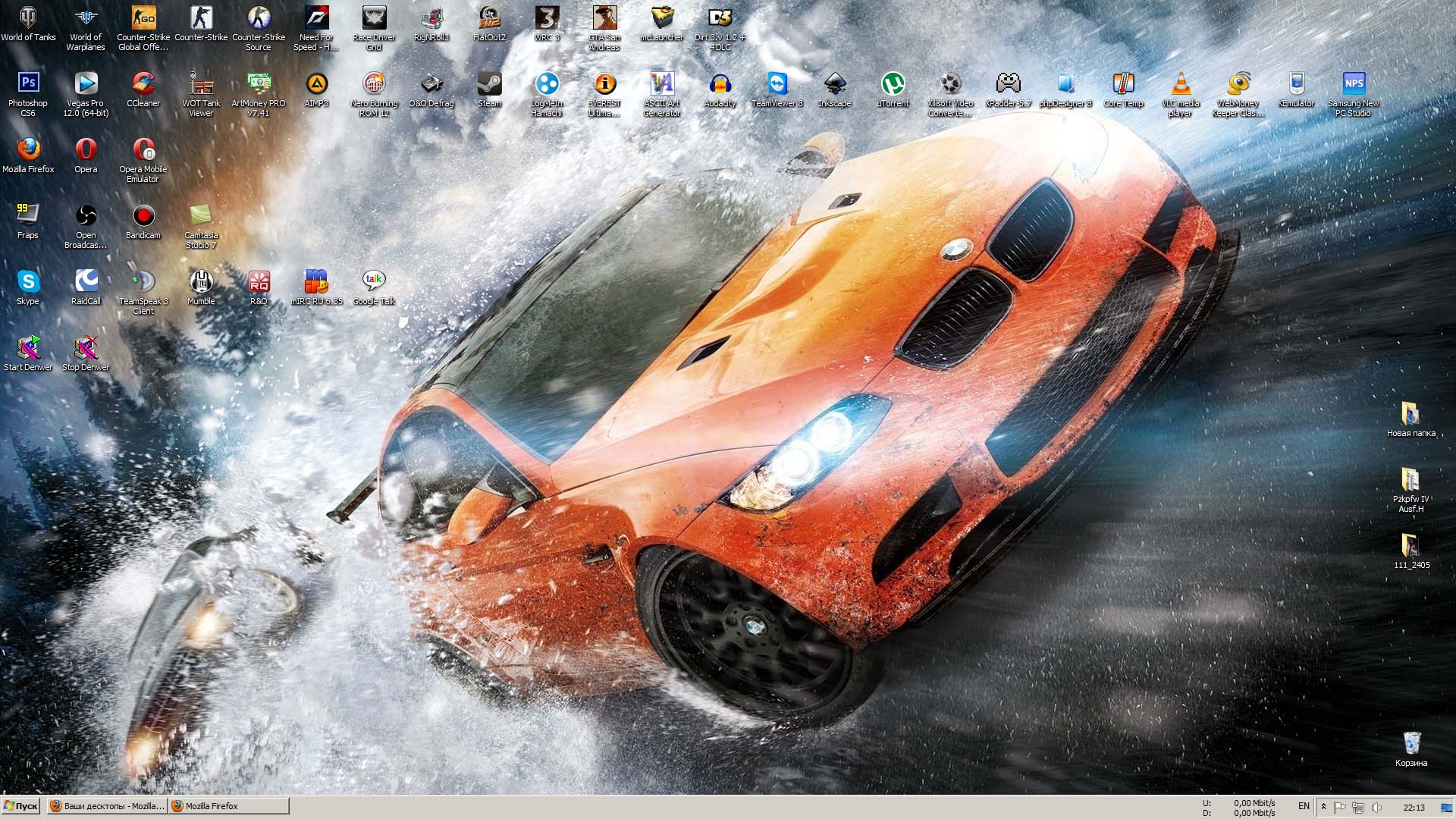Image resolution: width=1456 pixels, height=819 pixels.
Task: Switch to Ваши десктопы Firefox taskbar window
Action: click(x=106, y=806)
